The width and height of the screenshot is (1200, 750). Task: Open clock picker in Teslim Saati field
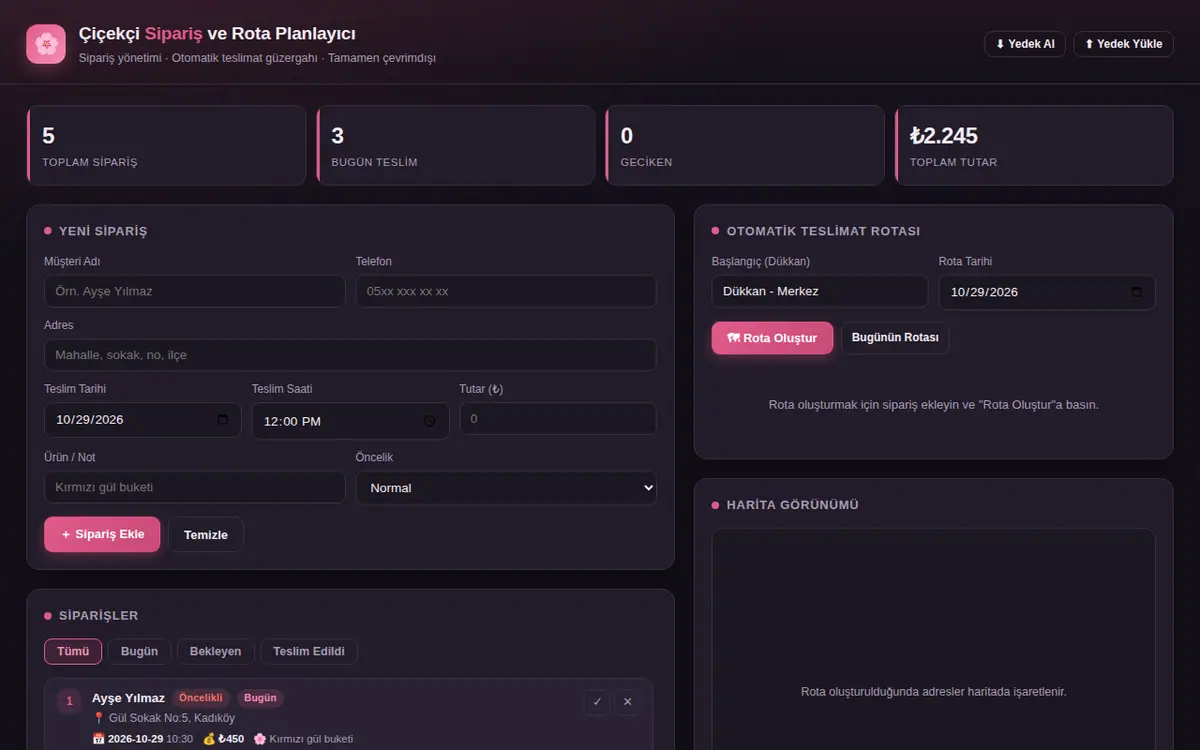pos(429,421)
